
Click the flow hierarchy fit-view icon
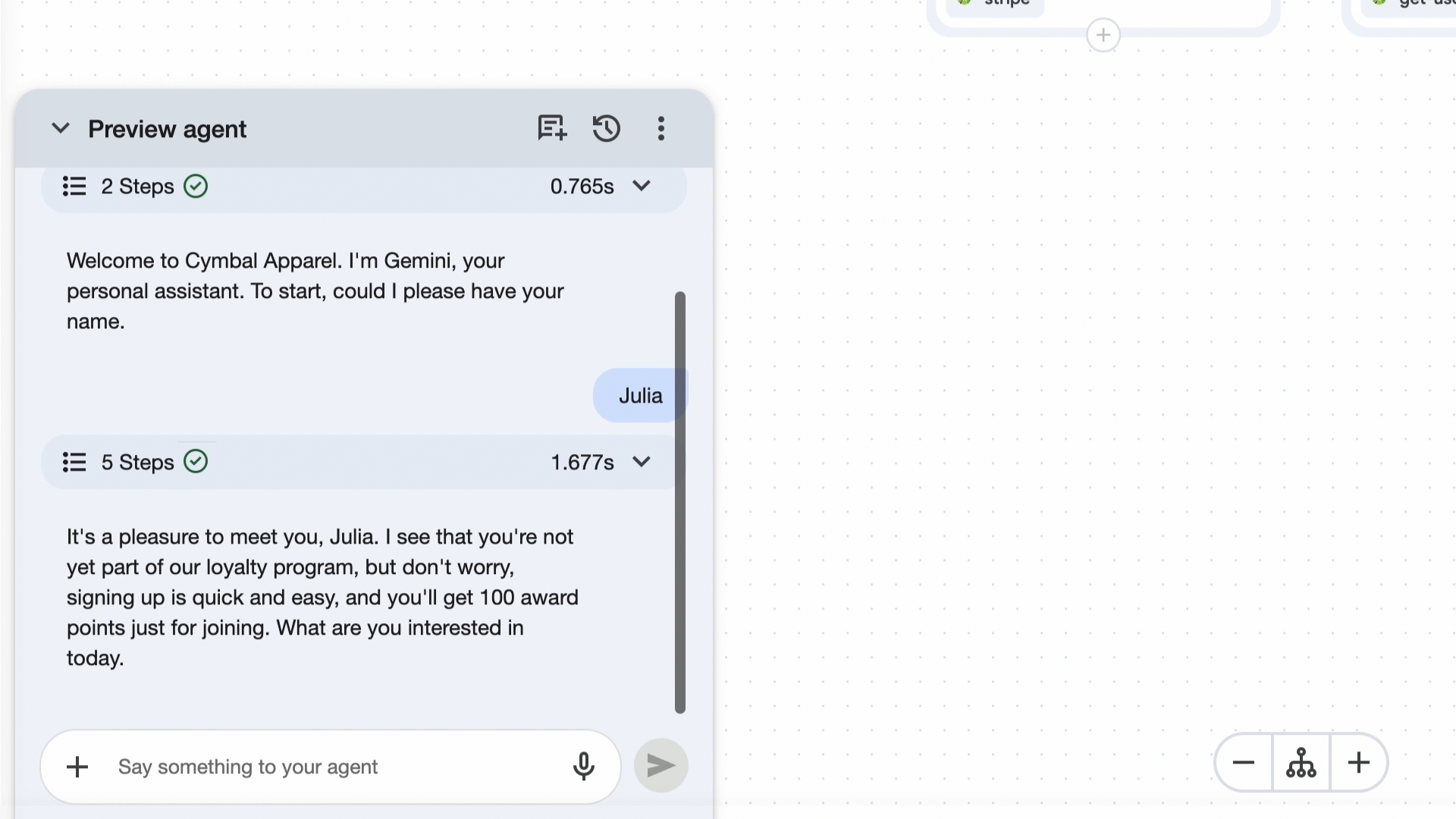pos(1301,762)
